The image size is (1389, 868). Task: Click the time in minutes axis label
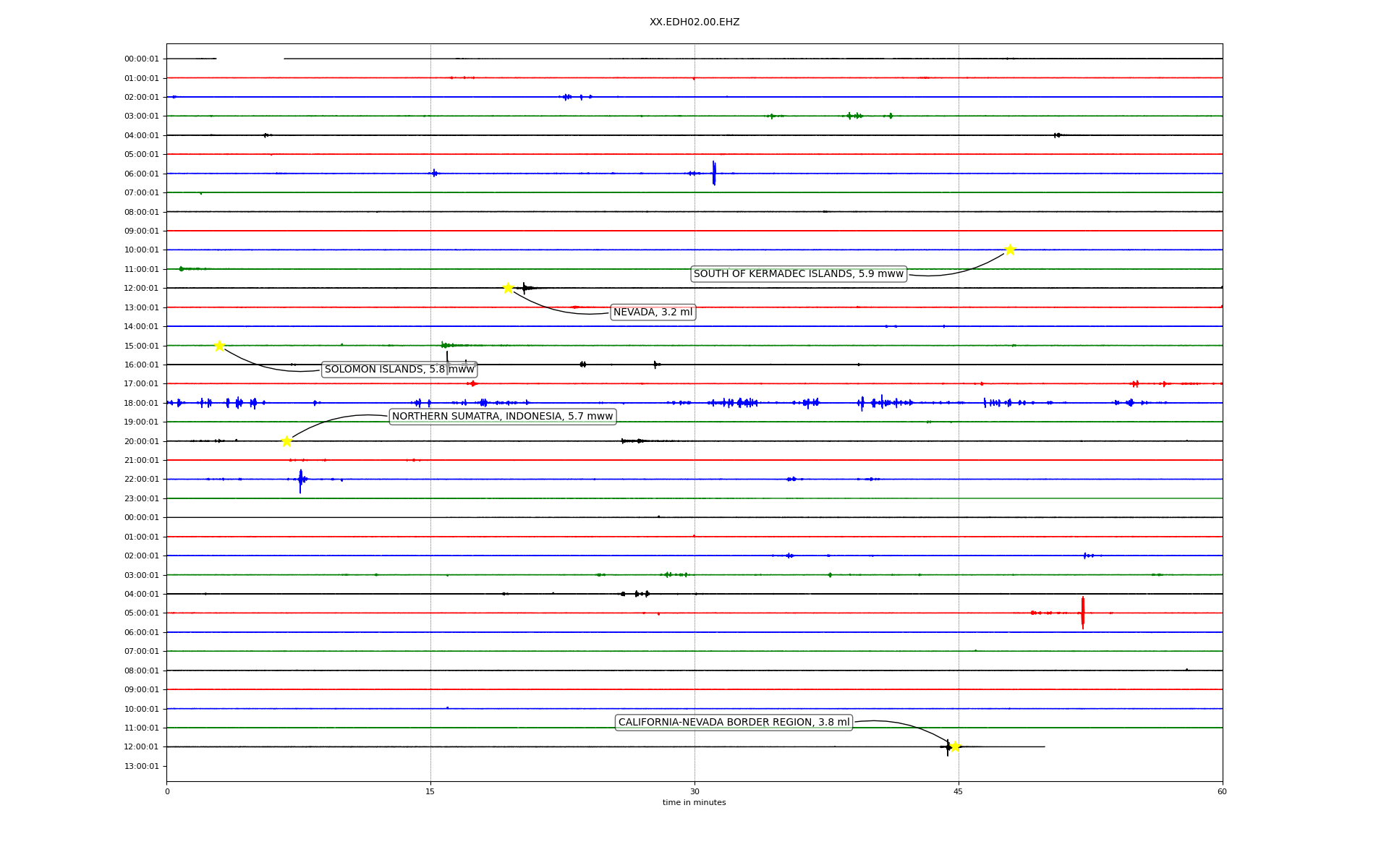click(694, 803)
